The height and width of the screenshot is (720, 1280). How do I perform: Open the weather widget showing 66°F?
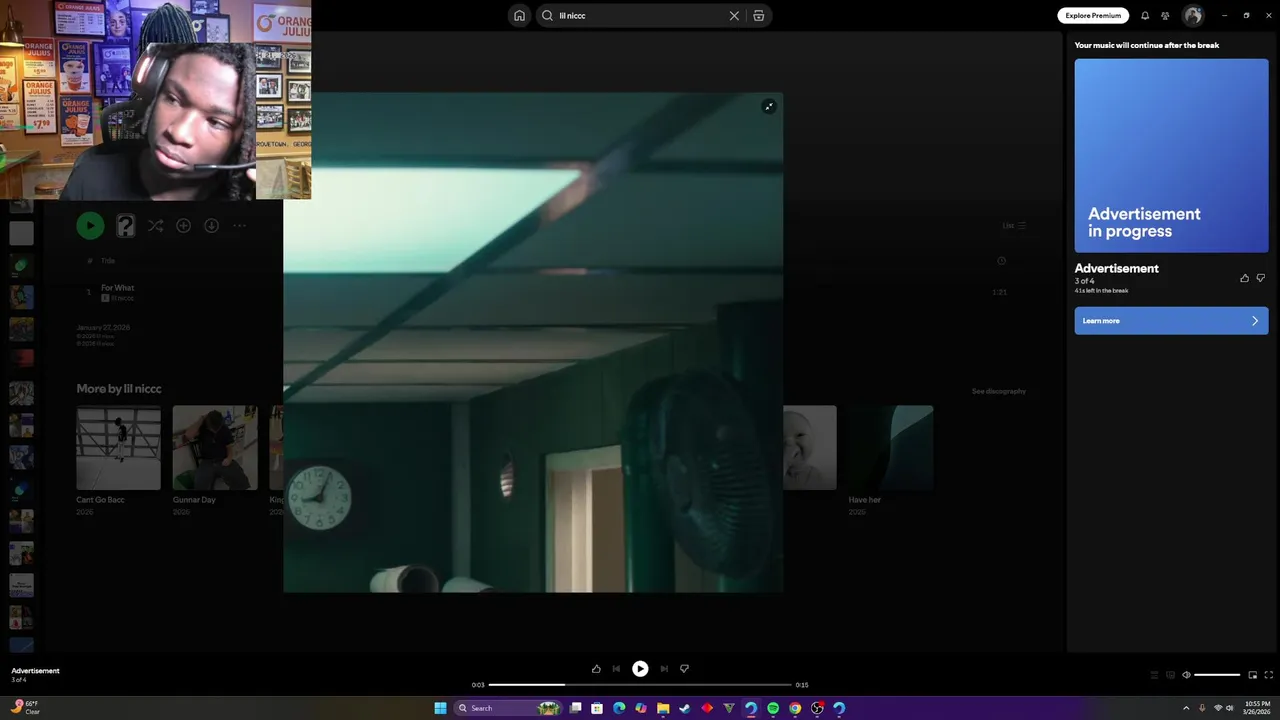[x=25, y=708]
